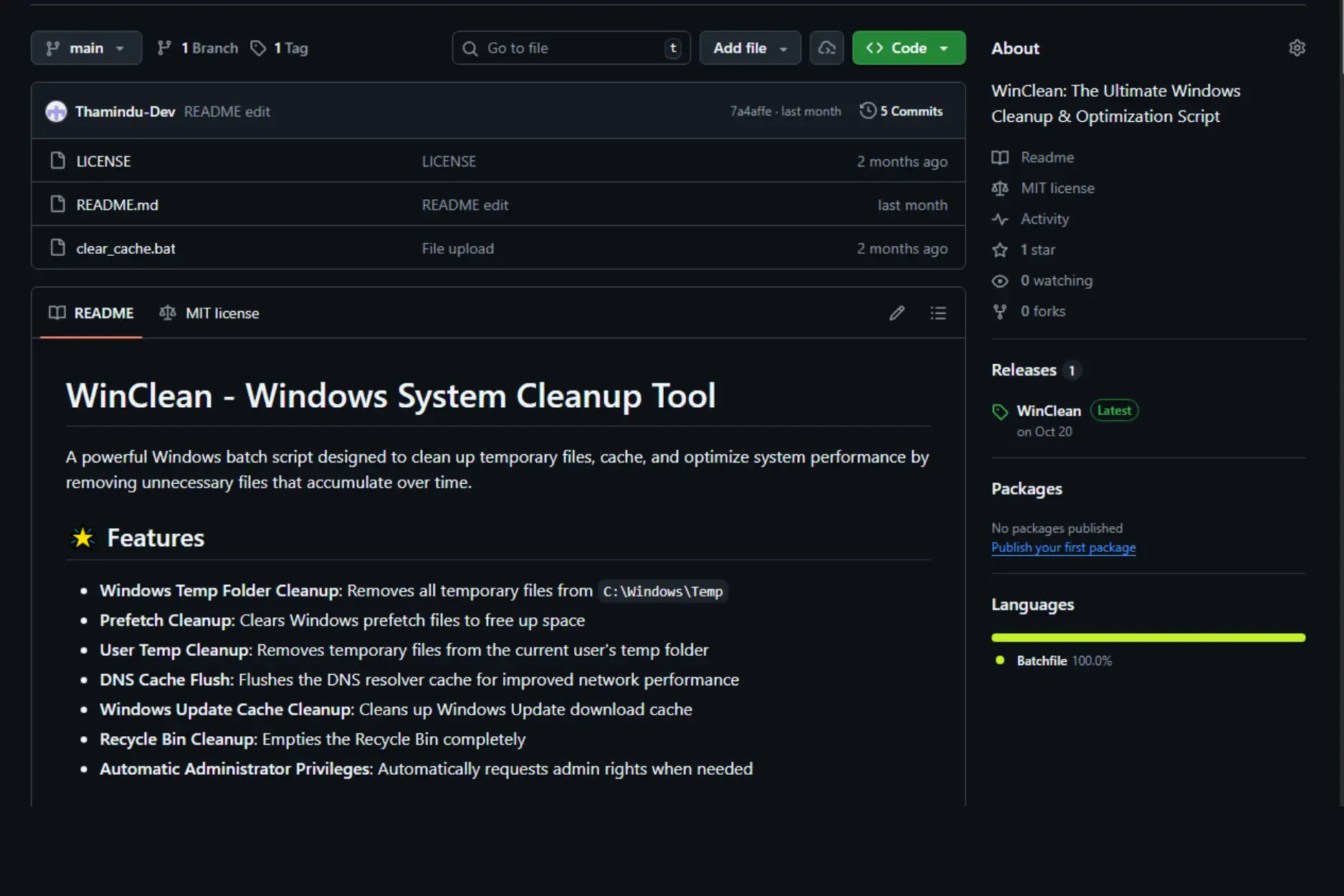Image resolution: width=1344 pixels, height=896 pixels.
Task: Open repository settings via gear icon
Action: click(x=1297, y=47)
